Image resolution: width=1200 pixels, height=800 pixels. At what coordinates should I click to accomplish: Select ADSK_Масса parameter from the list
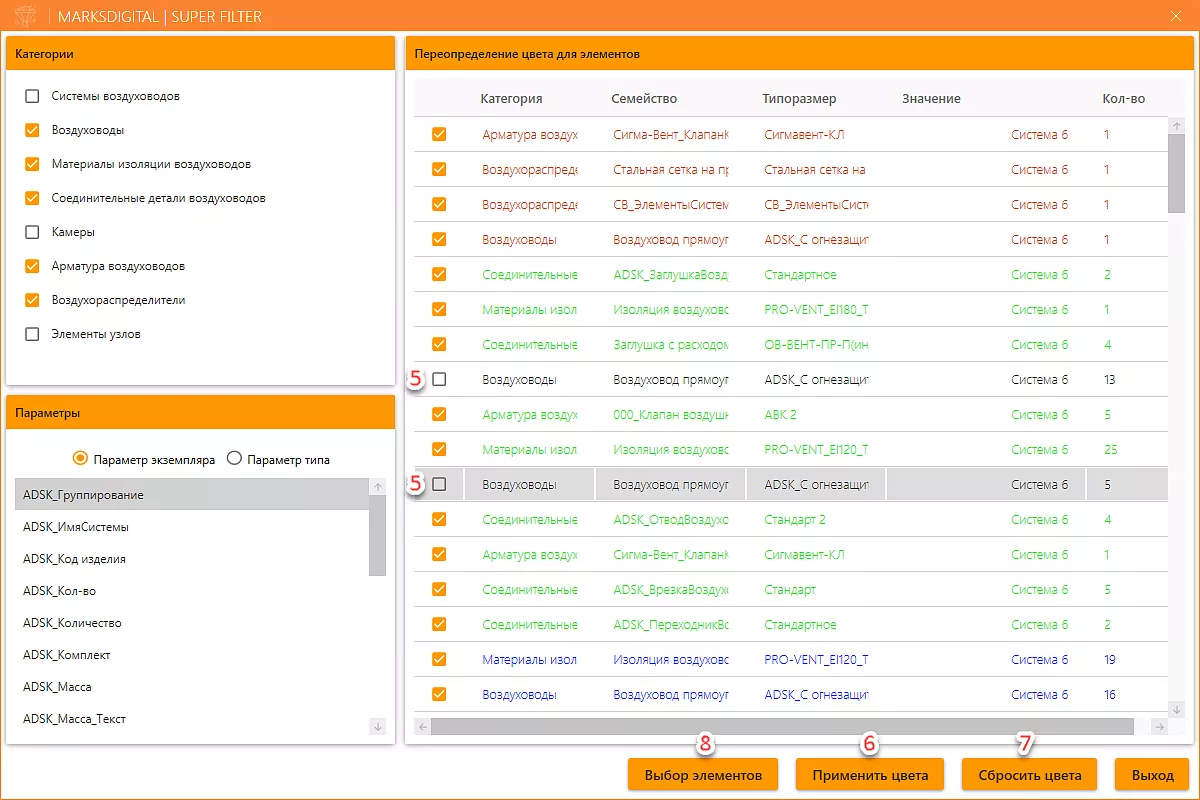pyautogui.click(x=57, y=687)
